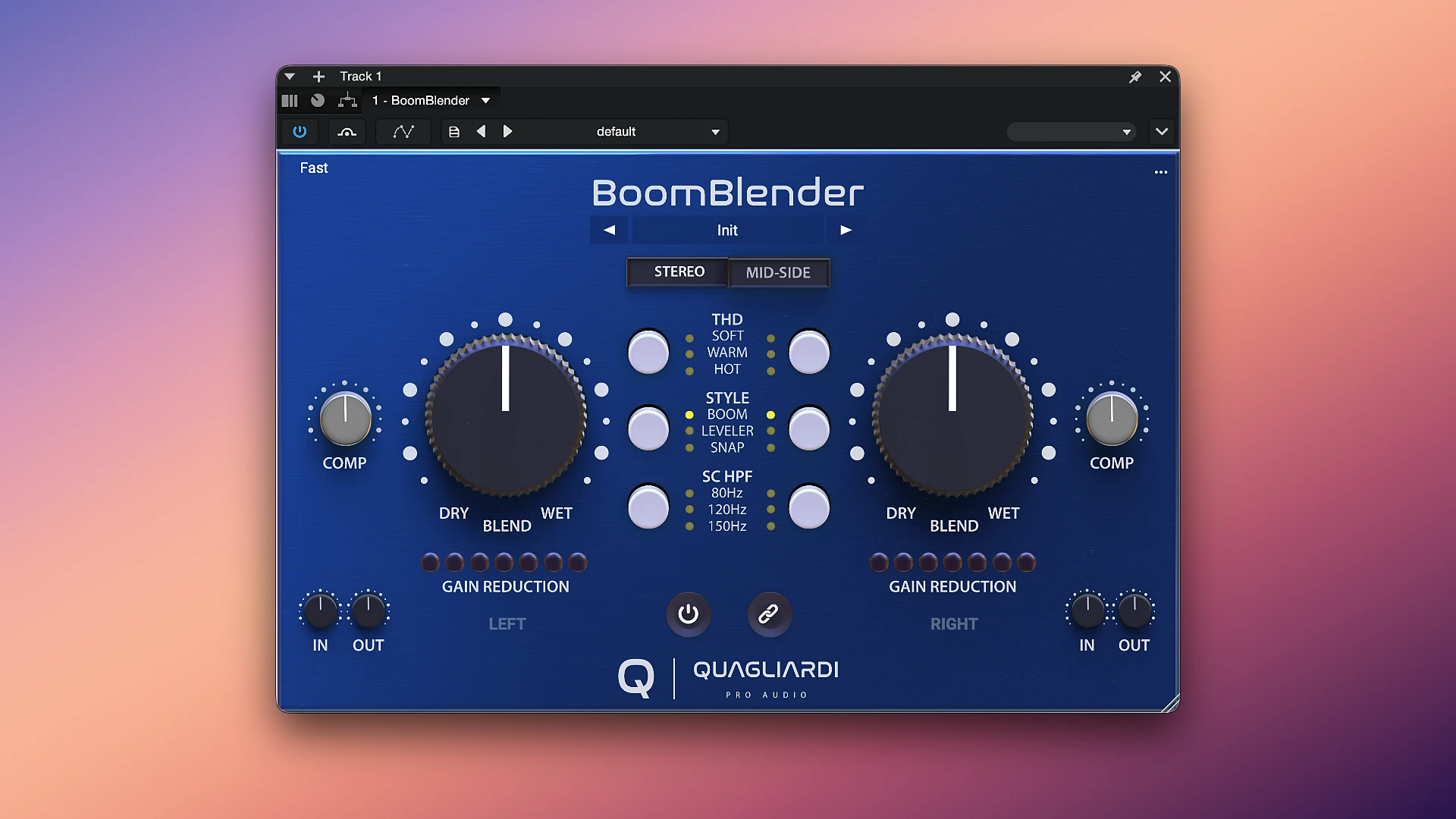Click the left channel OUT knob

[369, 610]
